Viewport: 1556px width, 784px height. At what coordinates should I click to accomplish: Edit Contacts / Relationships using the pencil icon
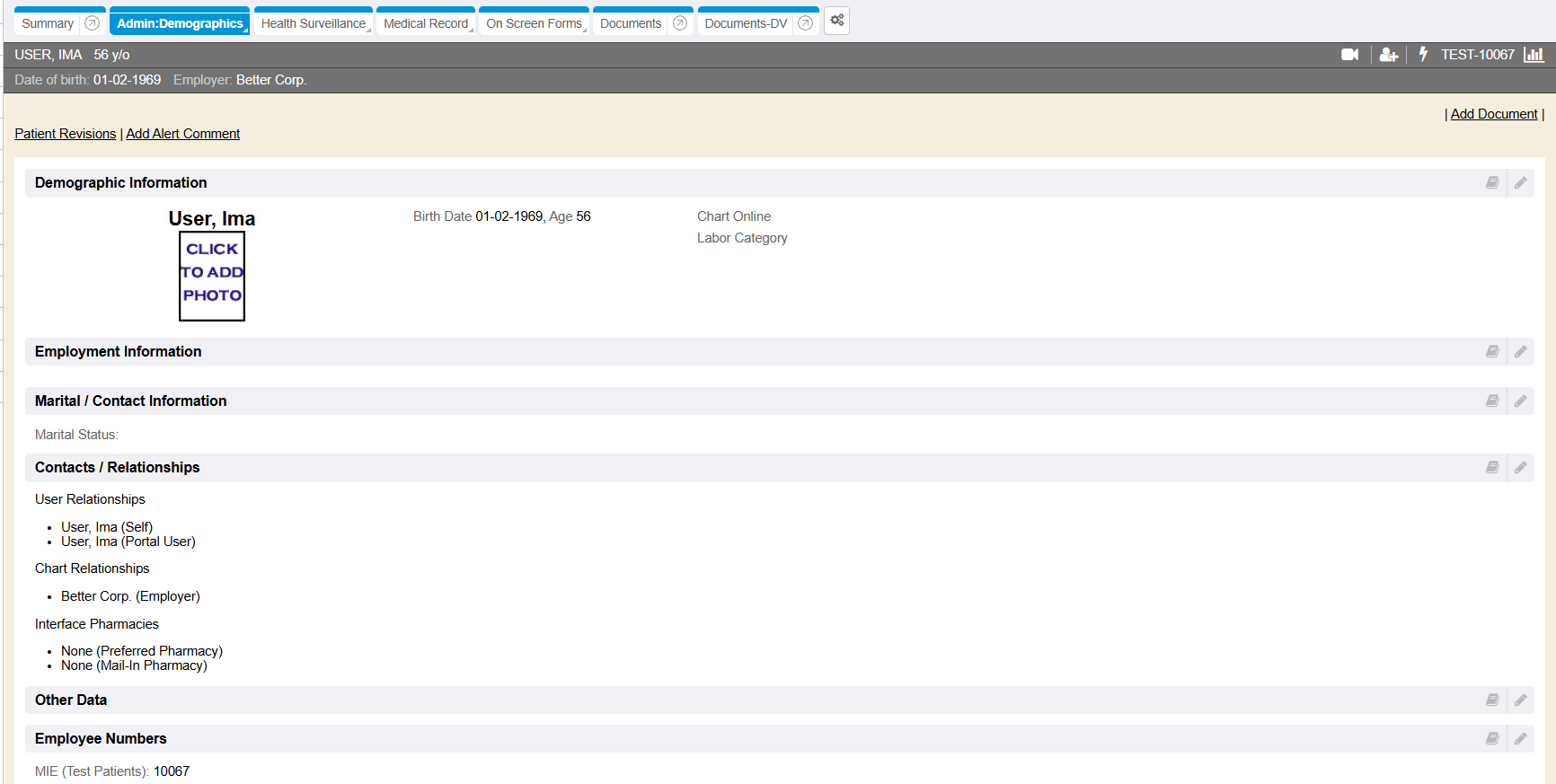click(1520, 468)
